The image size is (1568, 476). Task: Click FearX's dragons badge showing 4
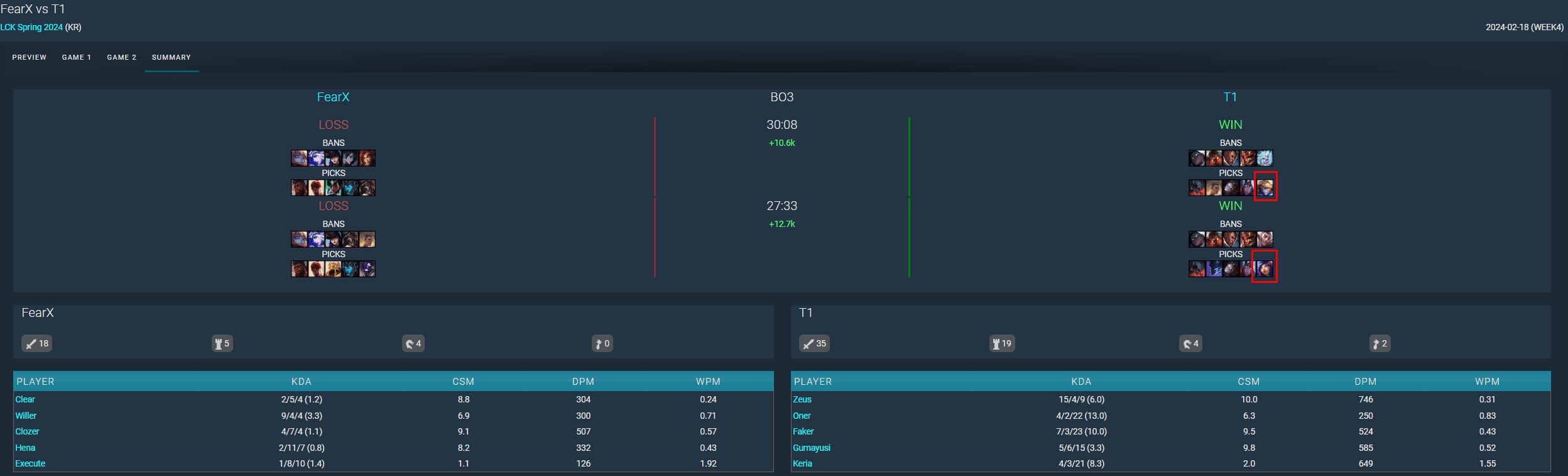pyautogui.click(x=413, y=343)
